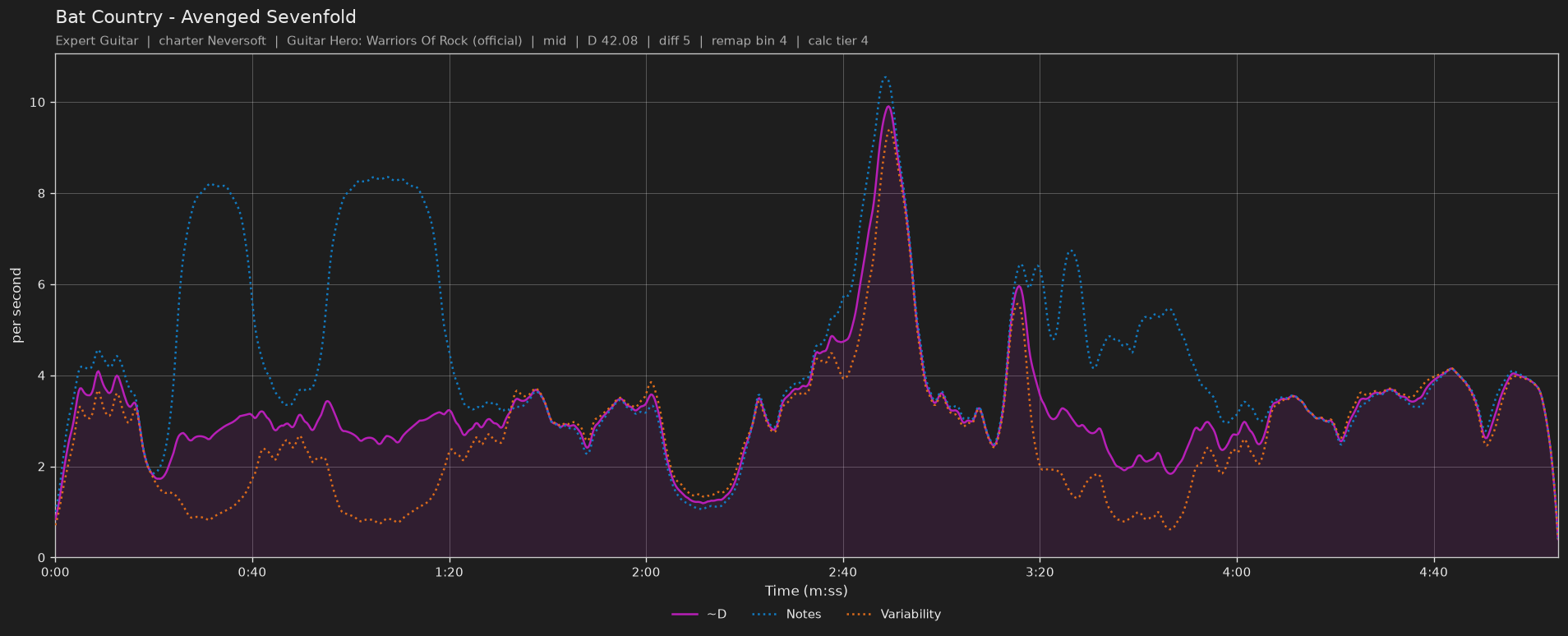The width and height of the screenshot is (1568, 636).
Task: Click the '2' y-axis tick label
Action: pos(43,468)
